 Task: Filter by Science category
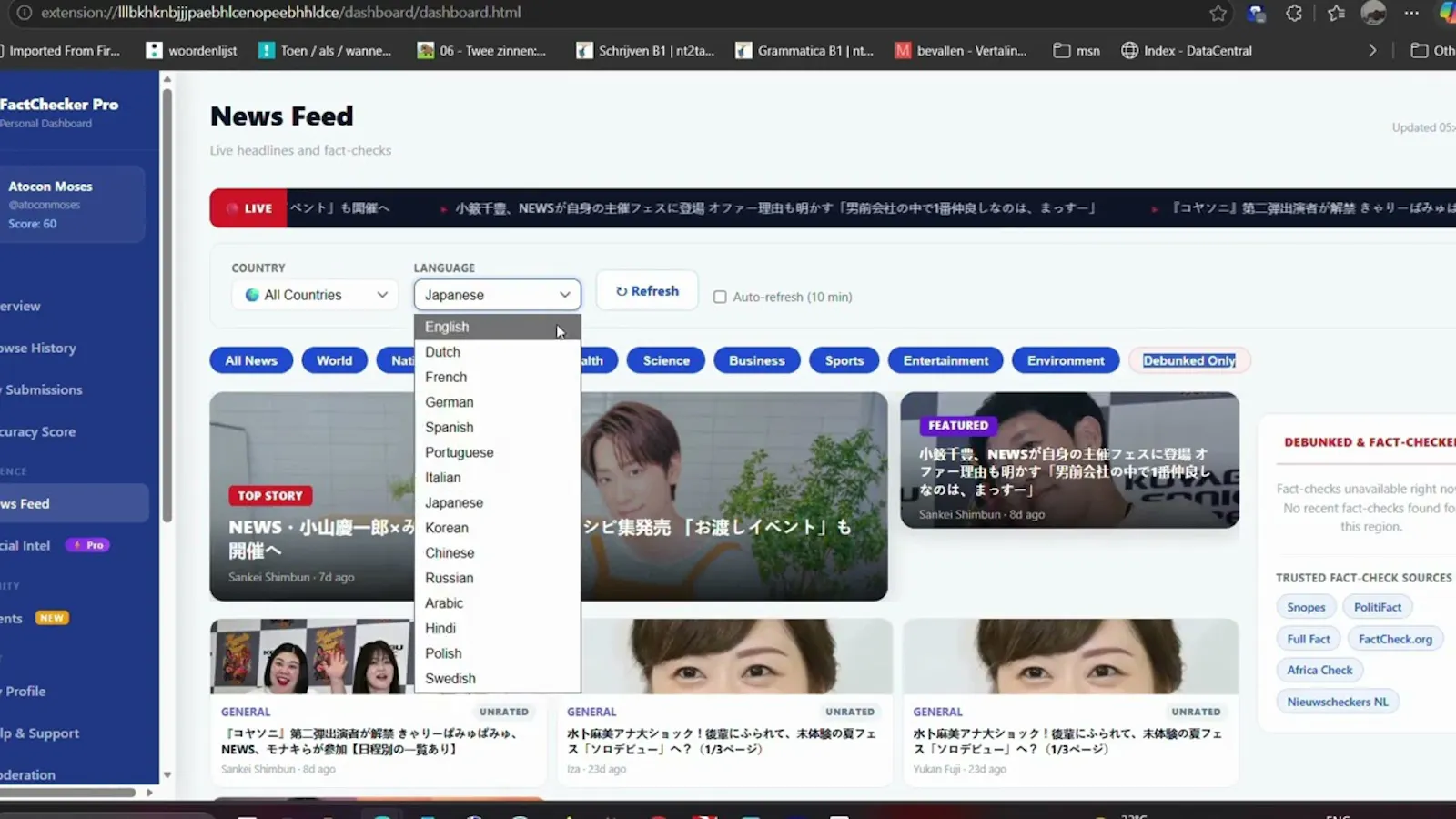coord(666,360)
